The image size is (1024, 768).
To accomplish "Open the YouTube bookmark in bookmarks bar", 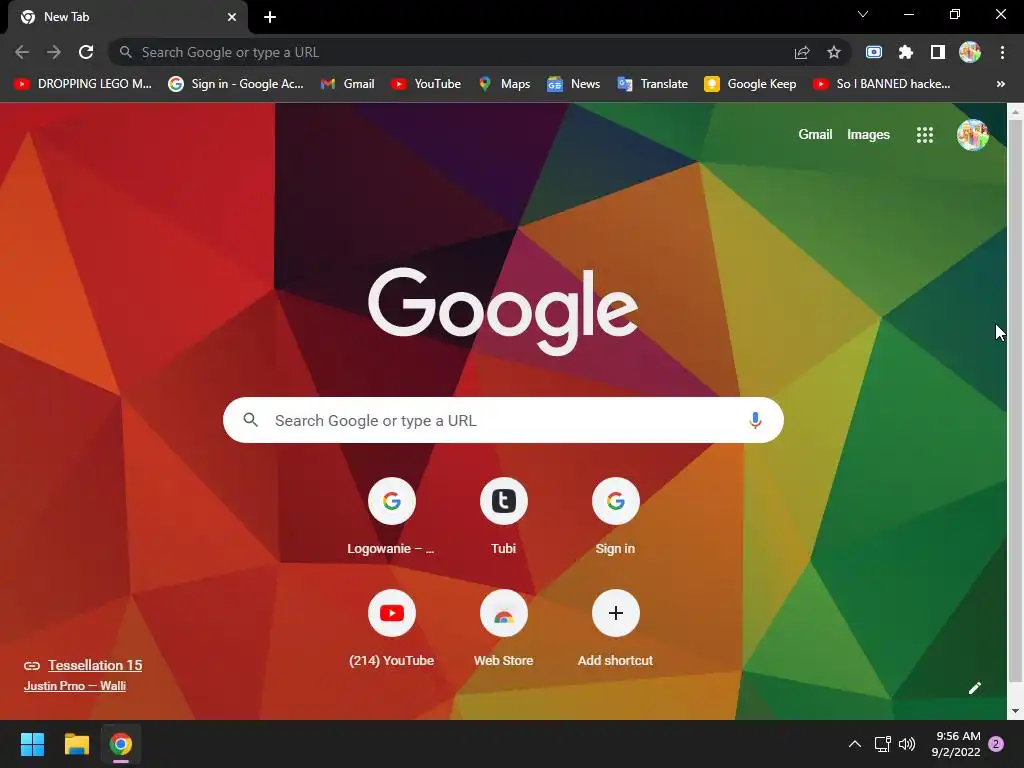I will (x=426, y=84).
